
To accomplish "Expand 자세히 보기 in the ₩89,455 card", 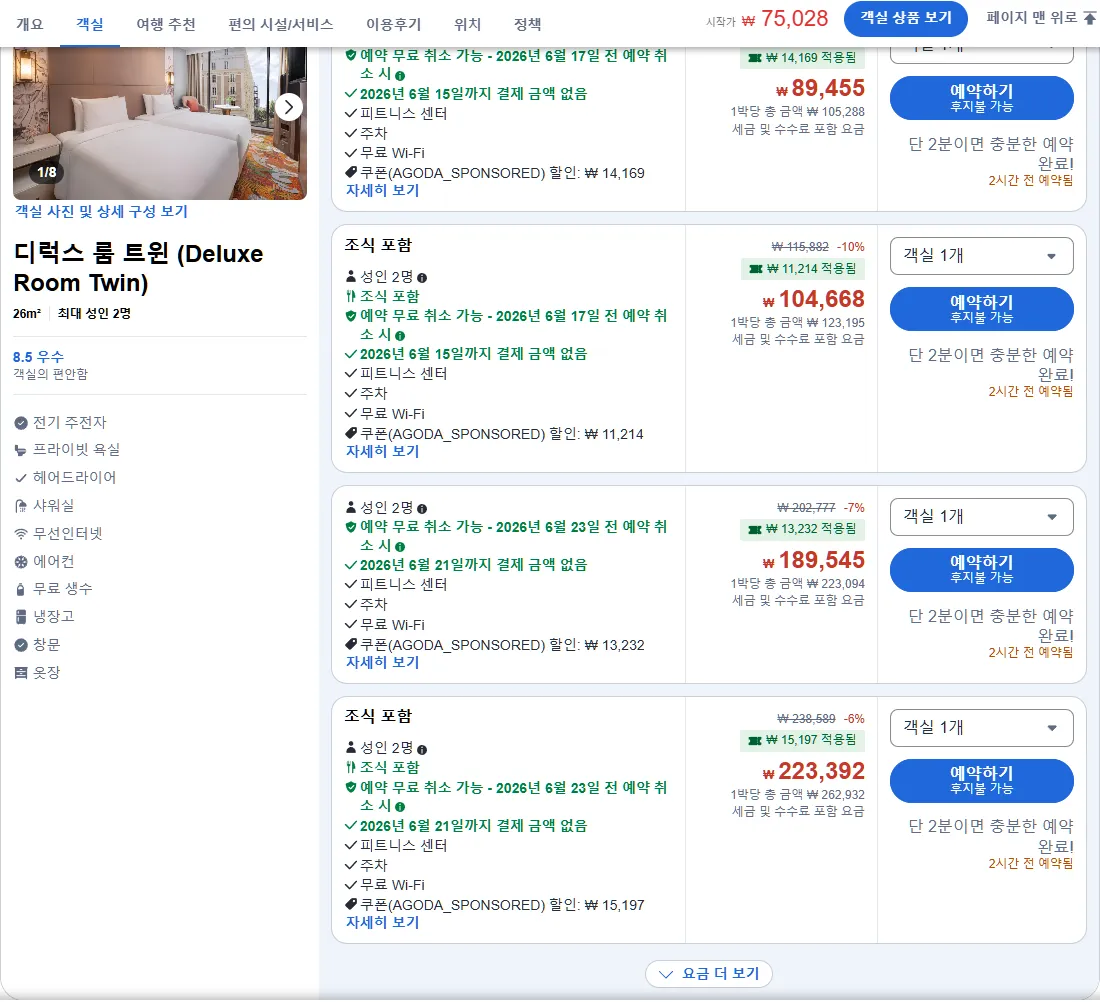I will click(382, 191).
